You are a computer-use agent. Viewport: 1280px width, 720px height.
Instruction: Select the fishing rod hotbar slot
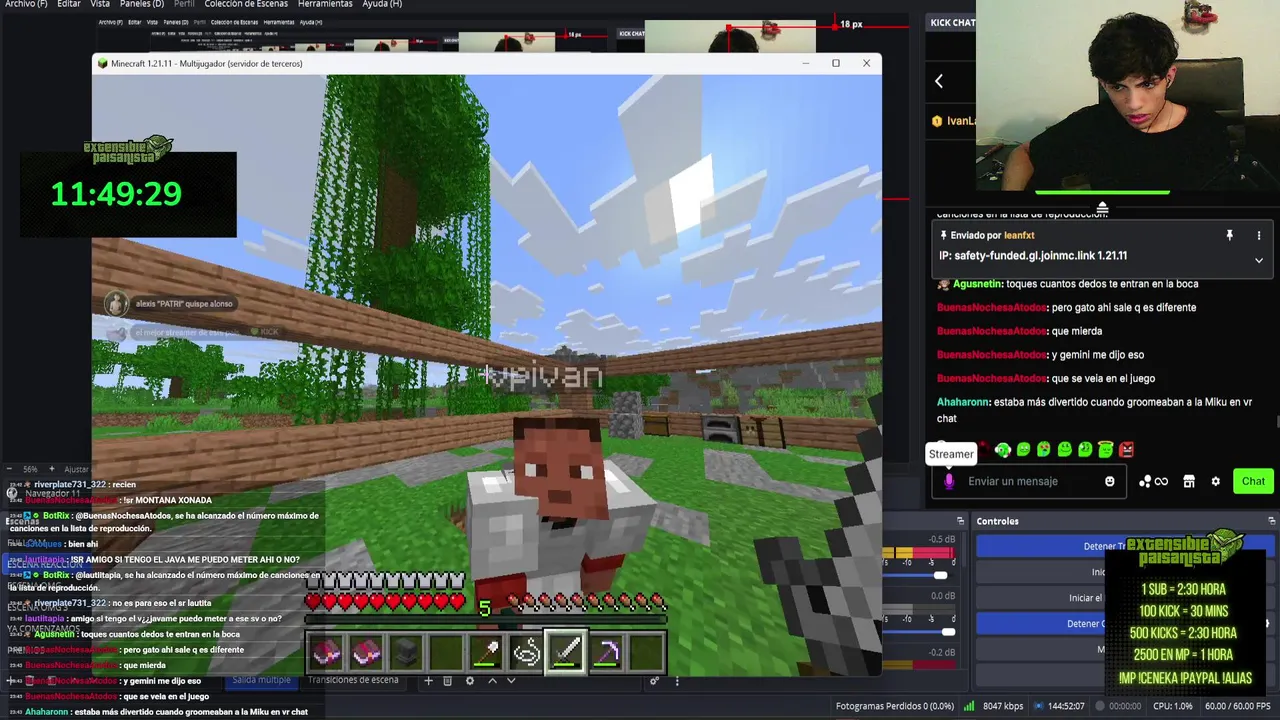pos(526,652)
